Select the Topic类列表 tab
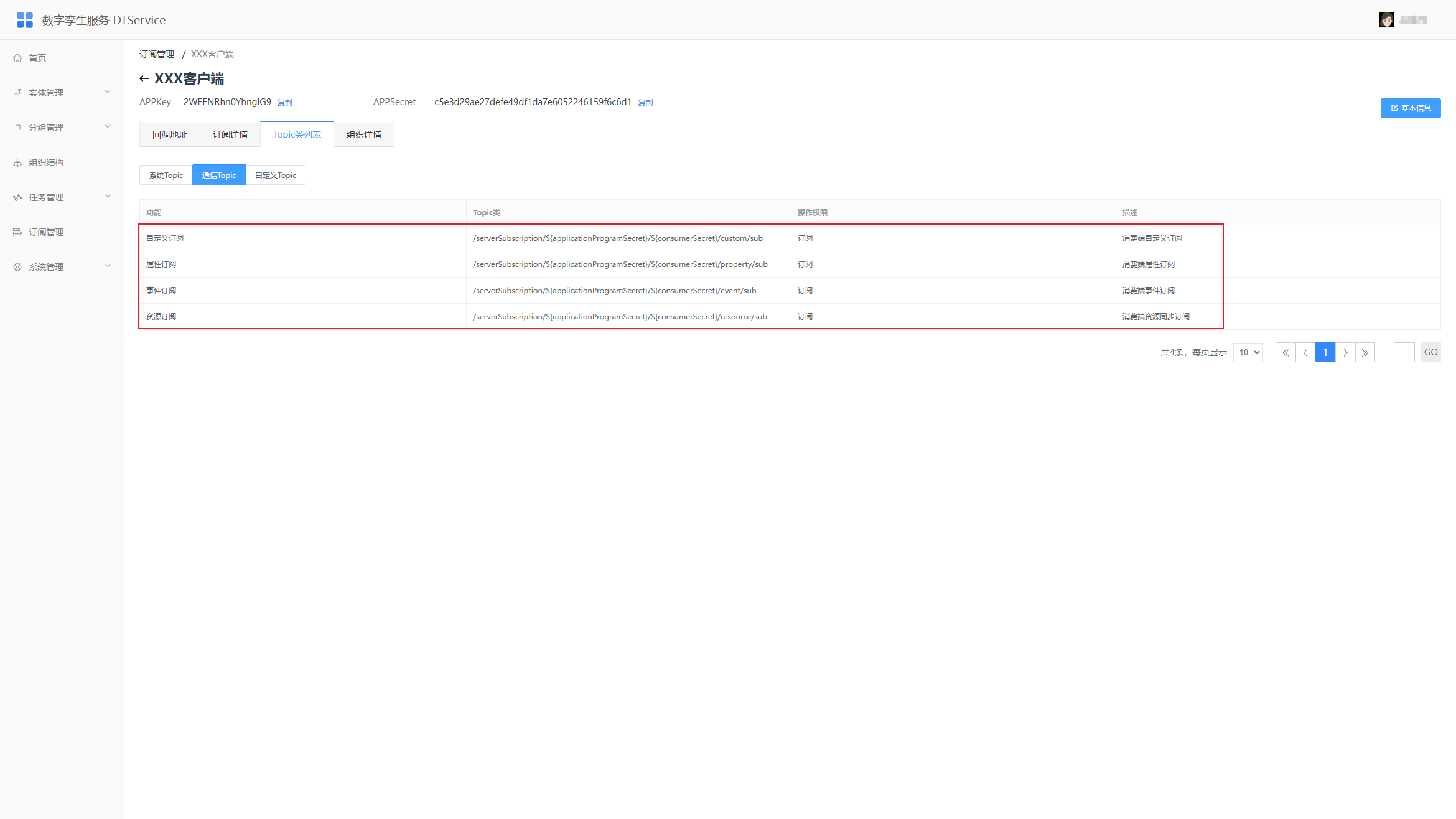1456x819 pixels. pyautogui.click(x=297, y=134)
